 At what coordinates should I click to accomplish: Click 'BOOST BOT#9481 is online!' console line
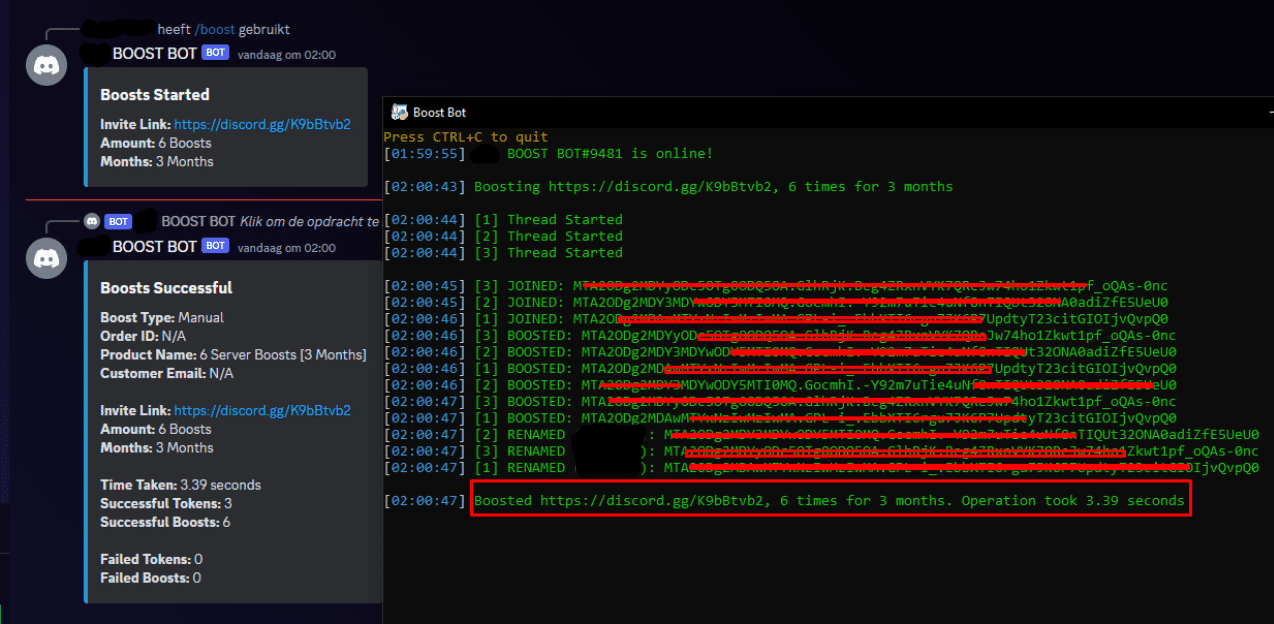pyautogui.click(x=548, y=154)
